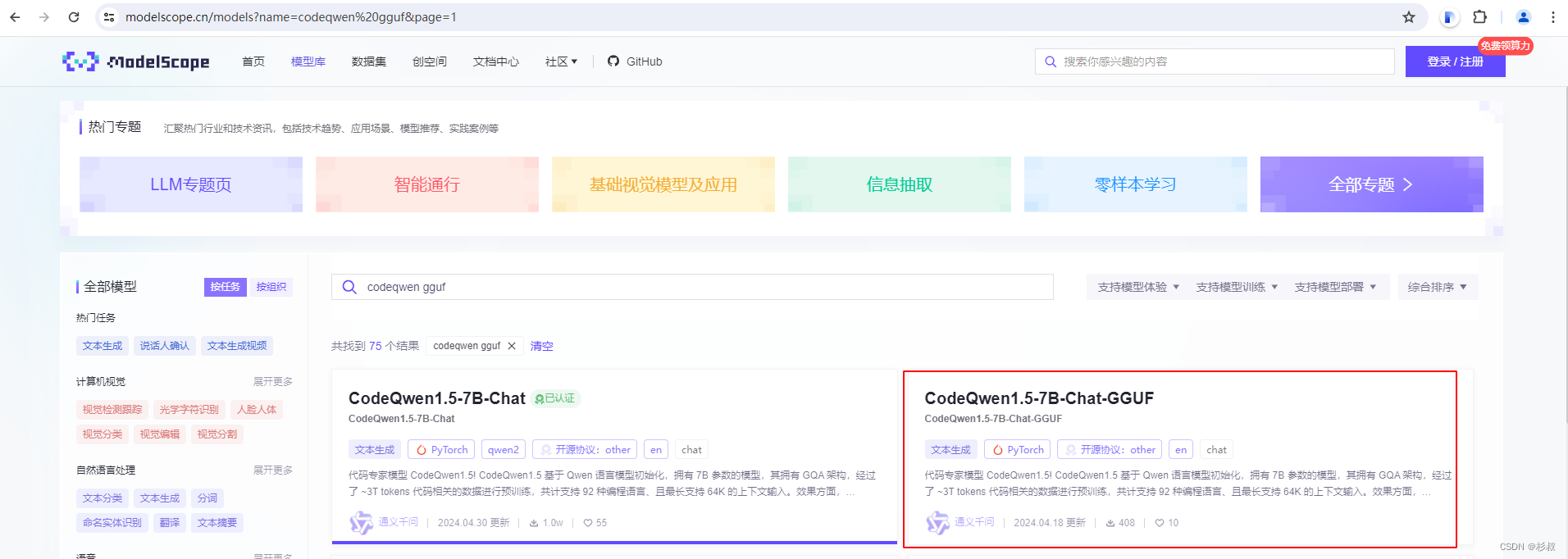Open the 文档中心 nav item

click(x=496, y=61)
